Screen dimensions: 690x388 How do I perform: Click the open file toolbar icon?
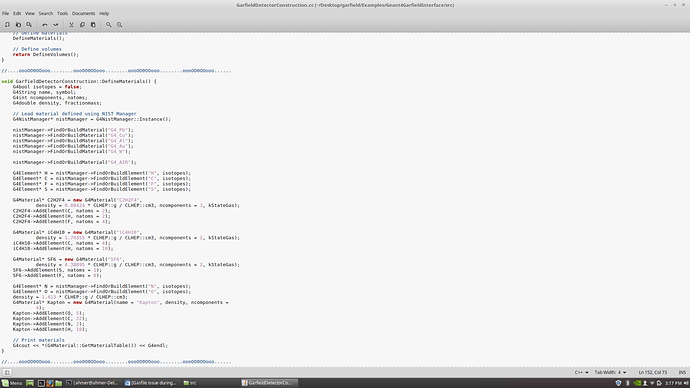18,25
